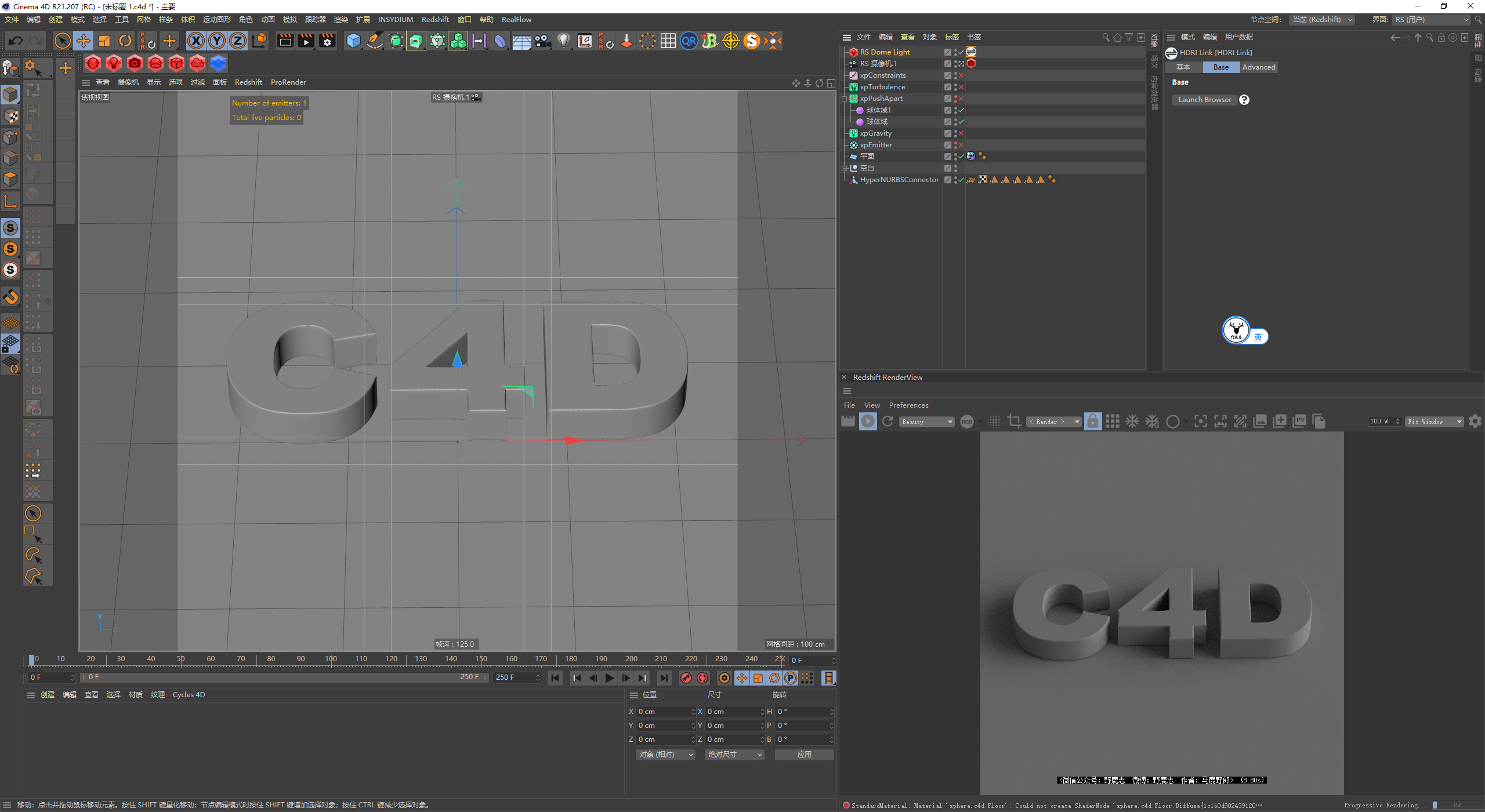Click the Render to Picture Viewer icon
The image size is (1485, 812).
[x=306, y=41]
